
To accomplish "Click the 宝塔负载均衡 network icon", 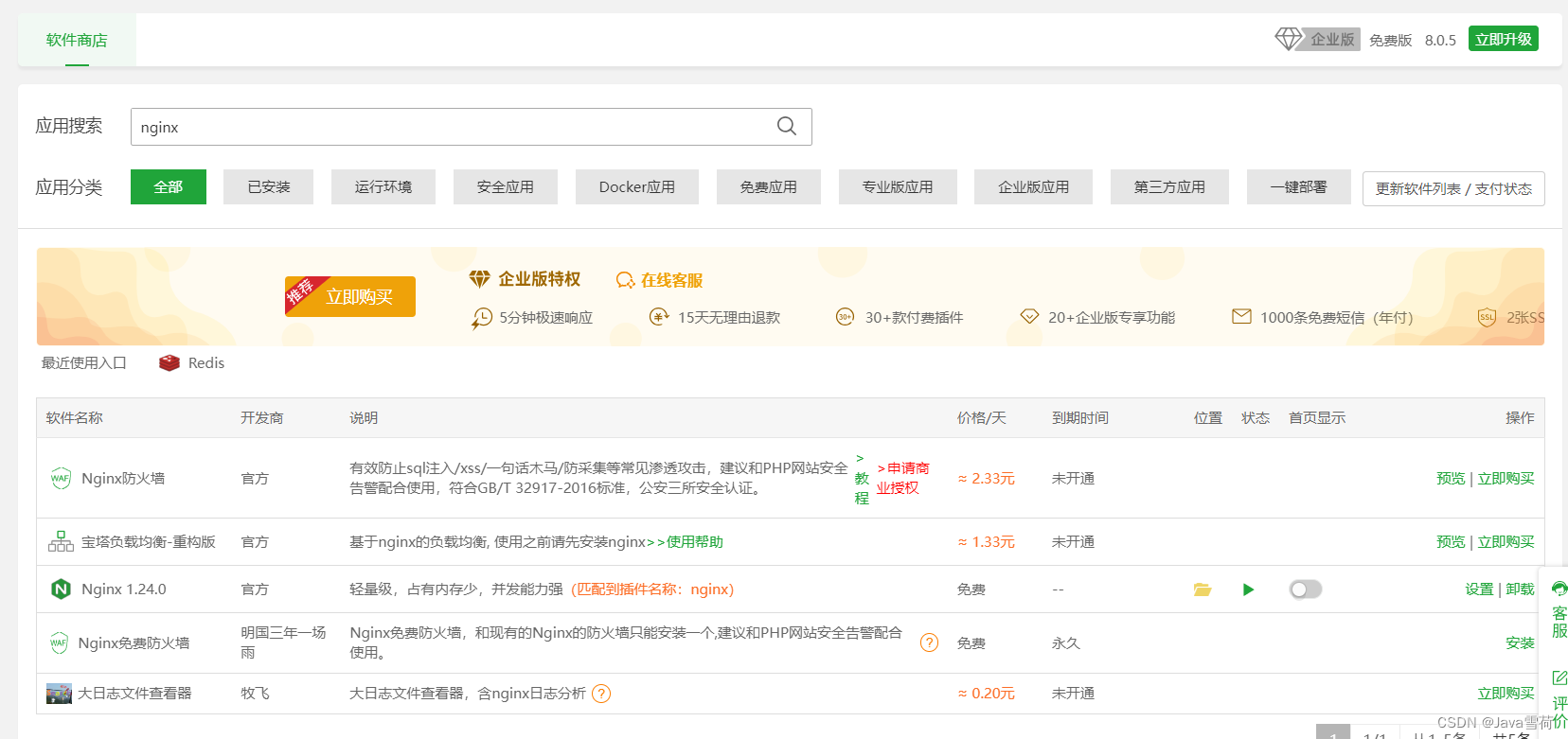I will tap(61, 541).
